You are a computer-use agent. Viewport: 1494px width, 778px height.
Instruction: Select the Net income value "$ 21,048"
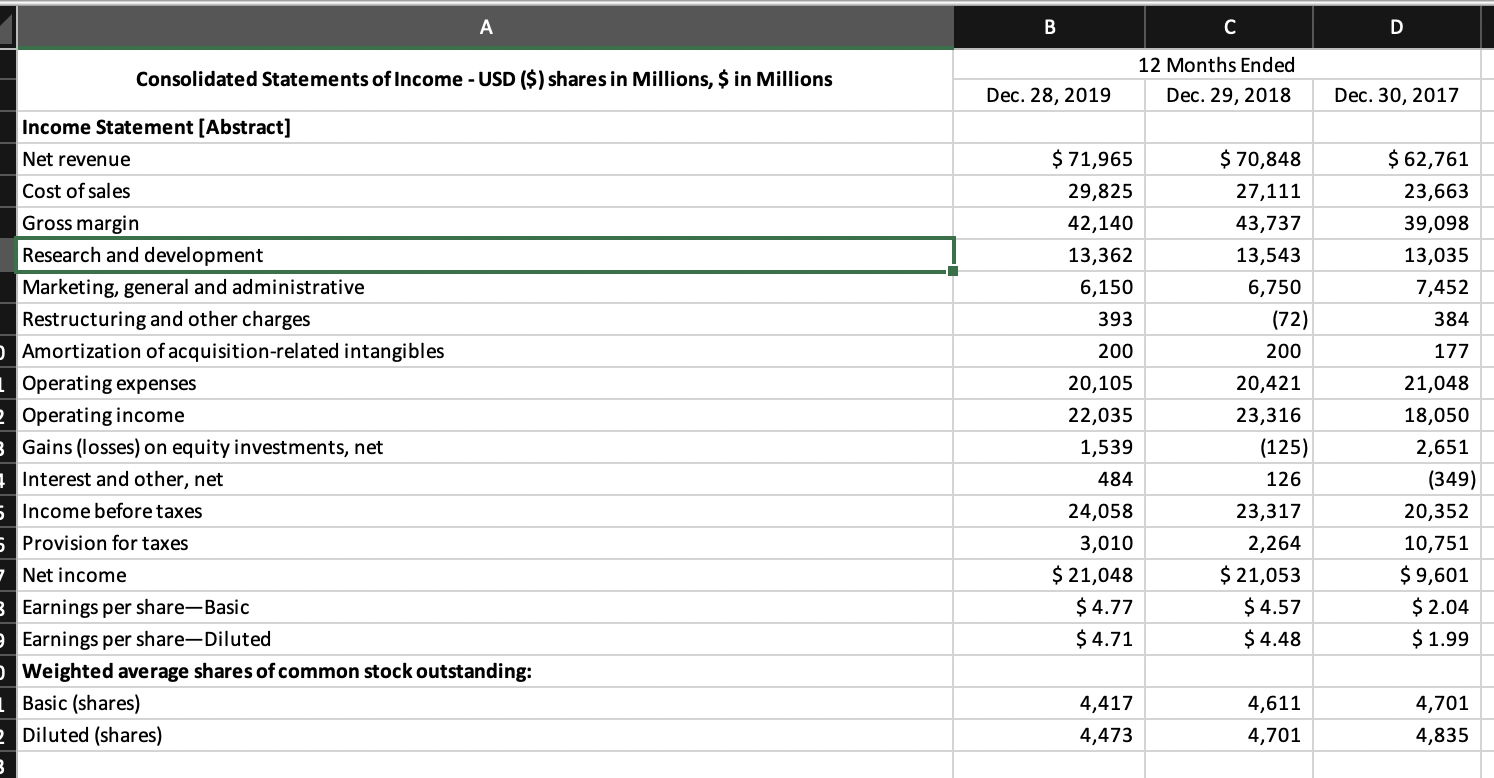click(1048, 575)
